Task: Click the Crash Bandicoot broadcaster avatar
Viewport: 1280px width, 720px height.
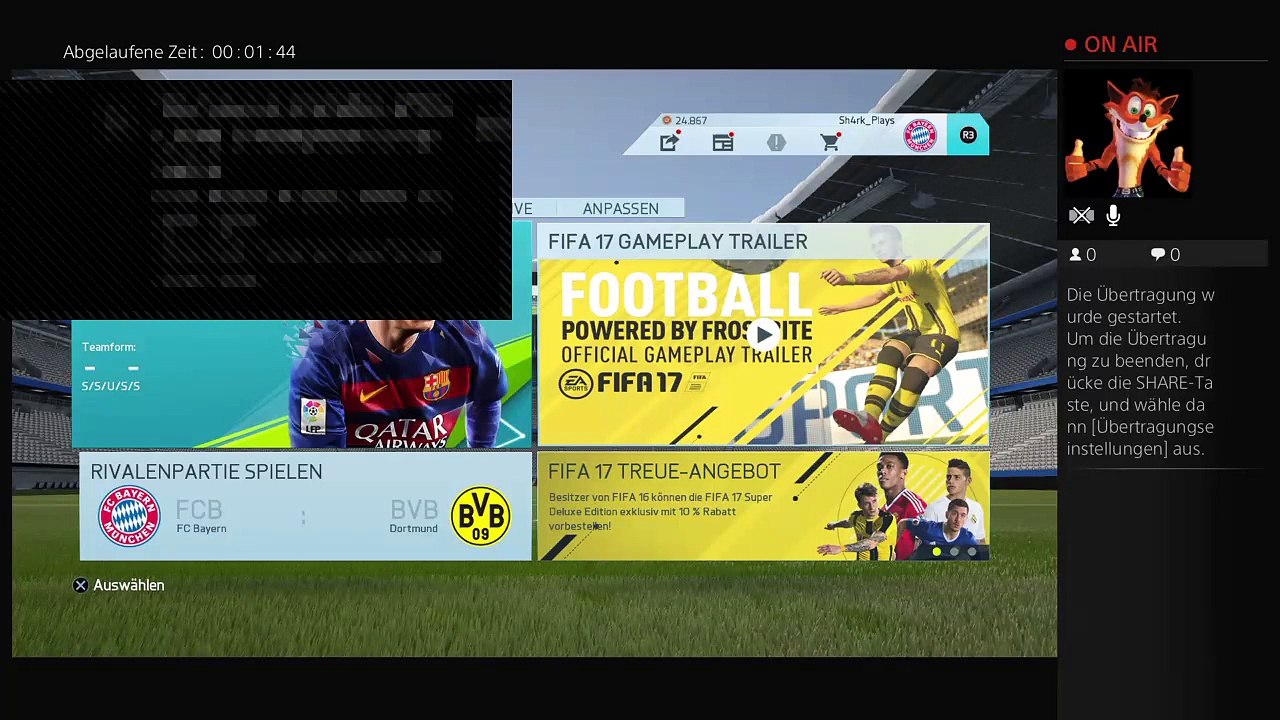Action: (1128, 135)
